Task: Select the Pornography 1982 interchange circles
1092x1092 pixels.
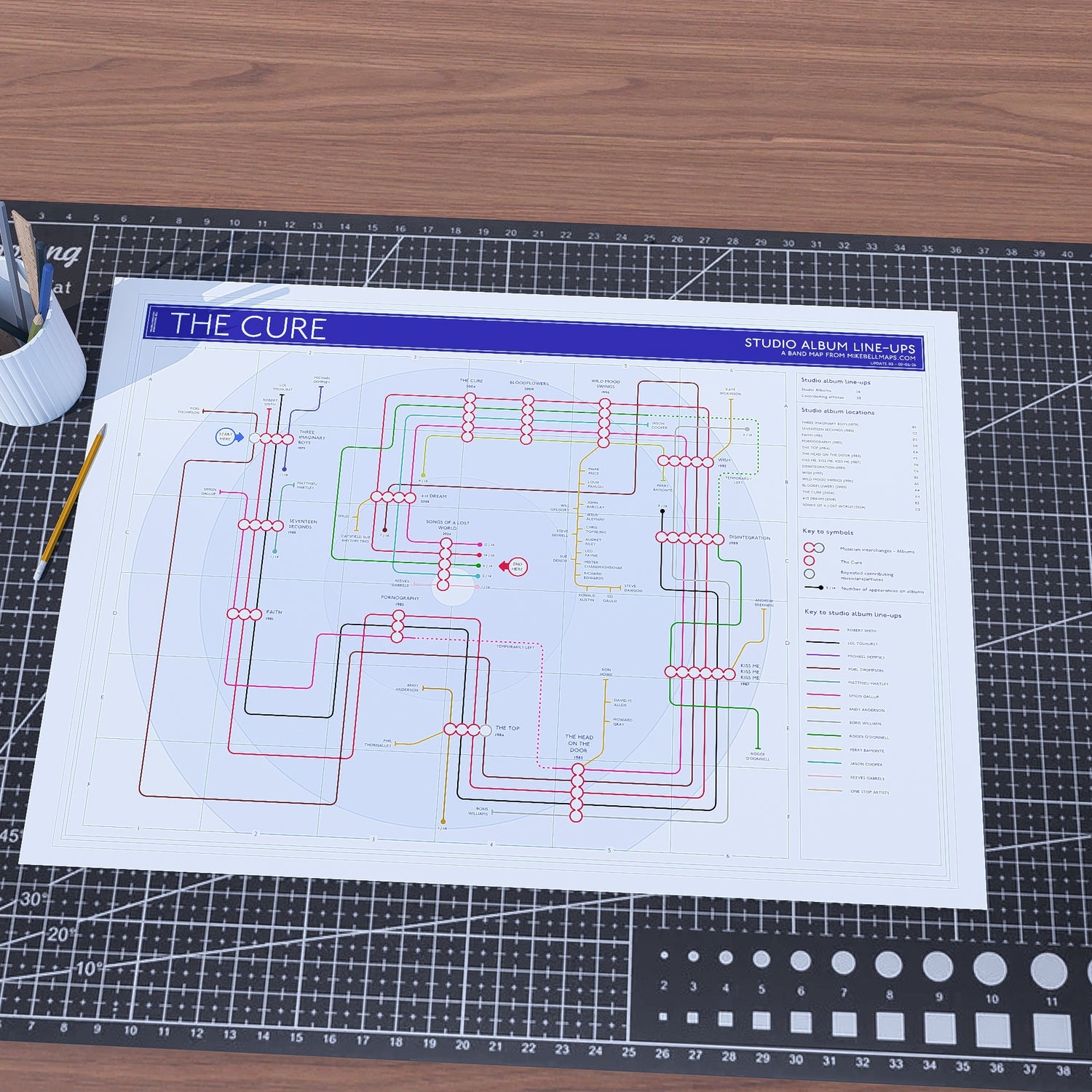Action: (397, 627)
